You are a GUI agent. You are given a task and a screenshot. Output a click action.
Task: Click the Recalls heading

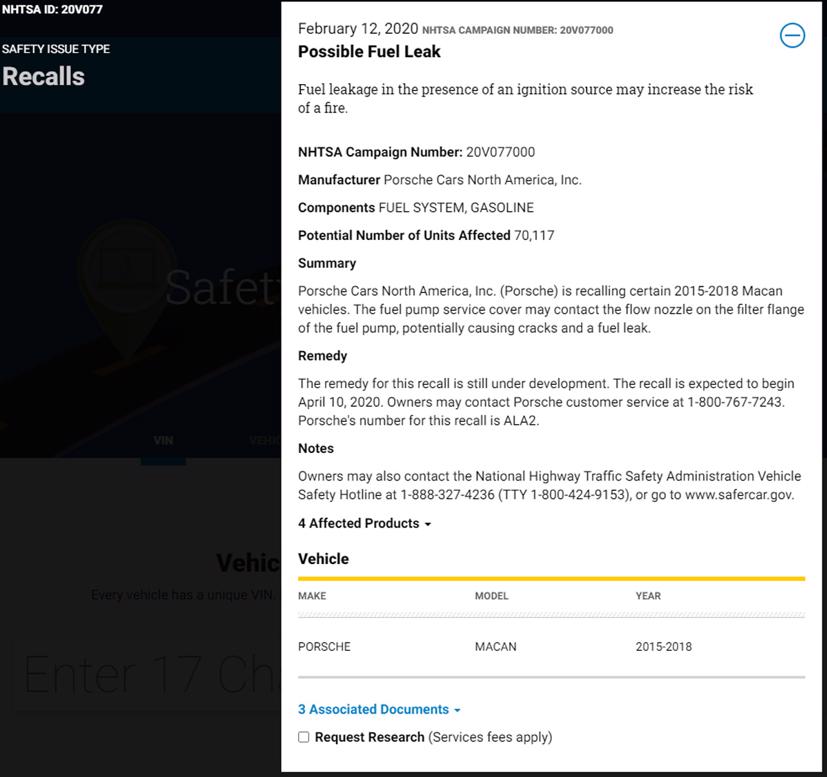click(x=43, y=76)
